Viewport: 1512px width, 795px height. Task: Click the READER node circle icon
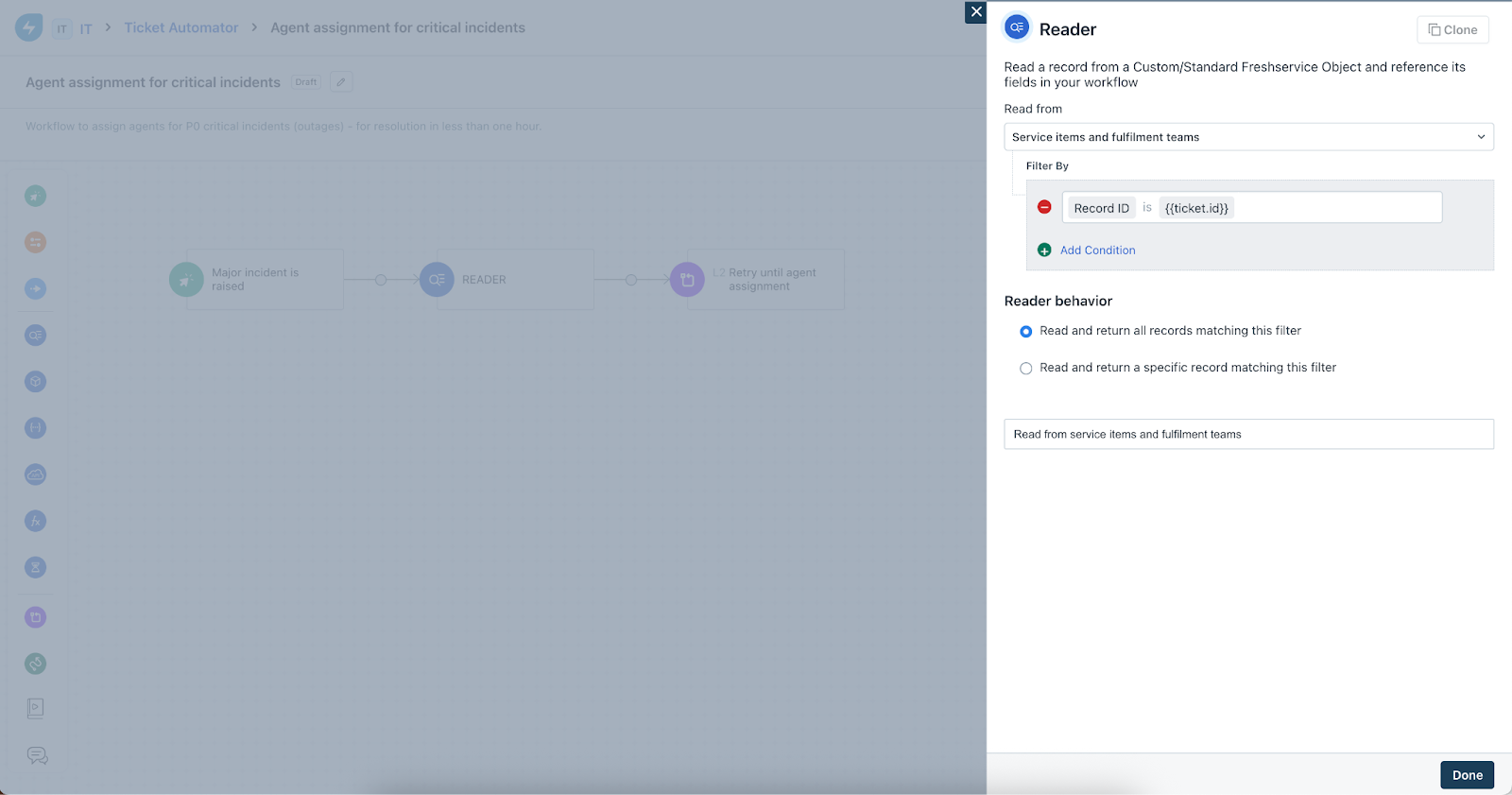tap(437, 279)
